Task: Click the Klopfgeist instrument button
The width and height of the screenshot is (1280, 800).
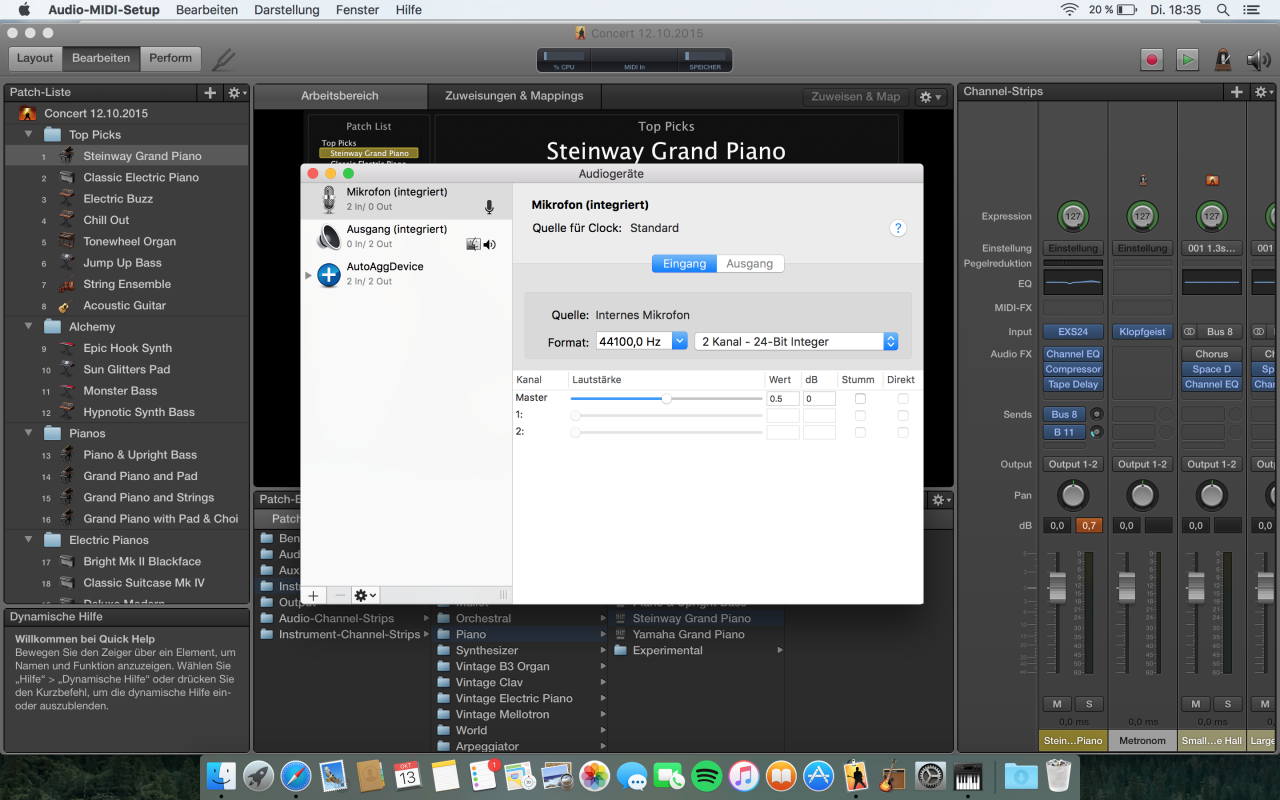Action: coord(1142,332)
